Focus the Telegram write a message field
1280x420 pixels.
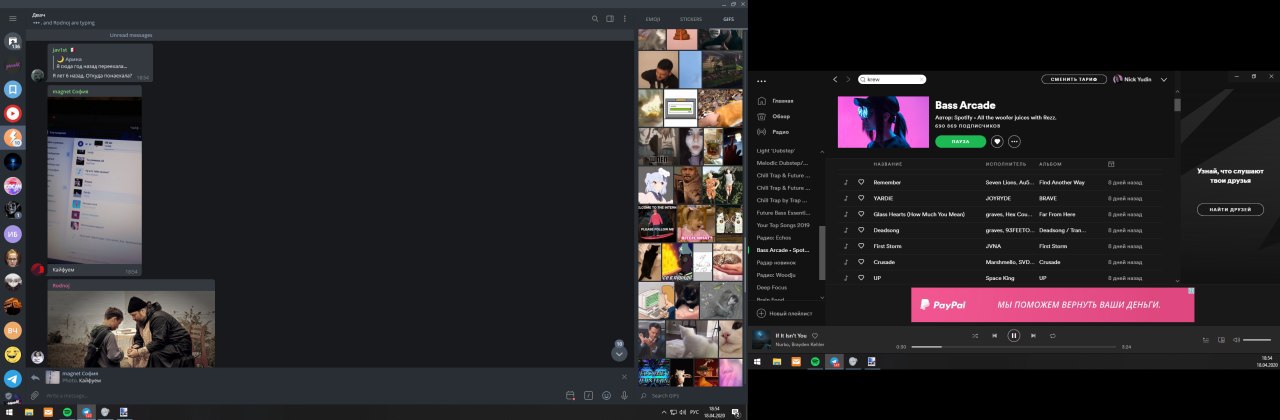click(x=300, y=395)
